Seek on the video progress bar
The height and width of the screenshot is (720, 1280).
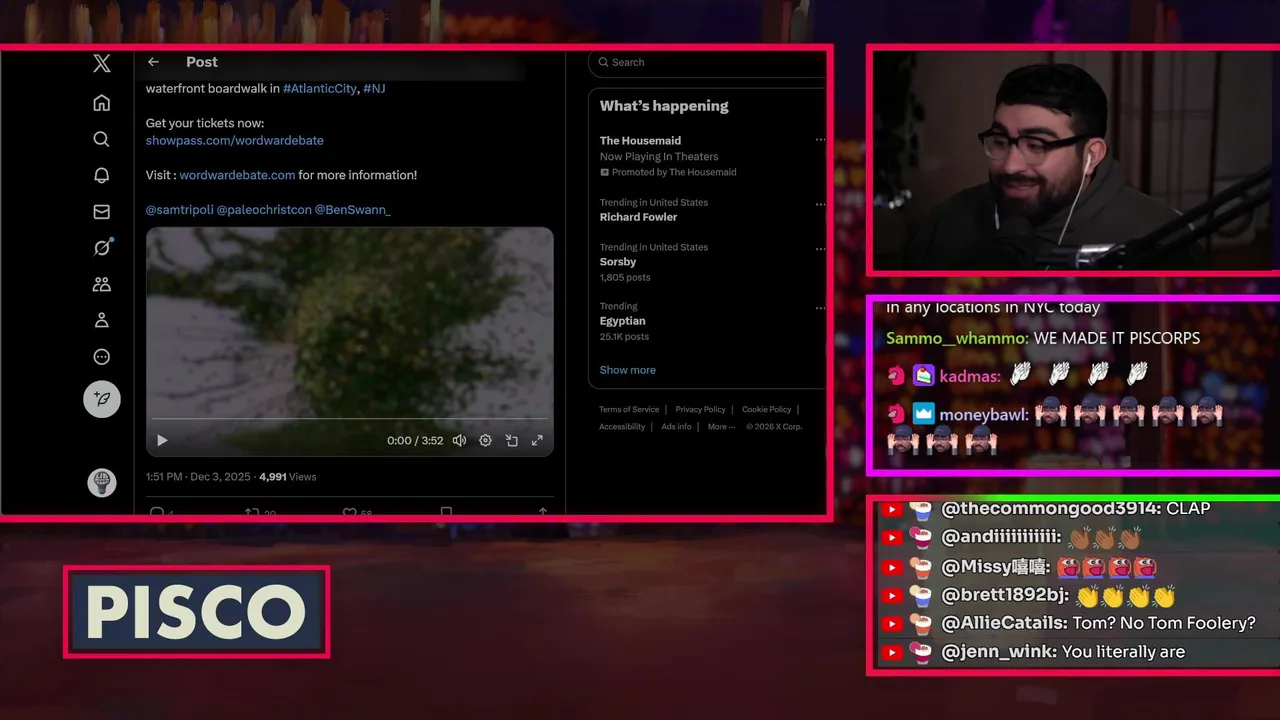pos(349,419)
